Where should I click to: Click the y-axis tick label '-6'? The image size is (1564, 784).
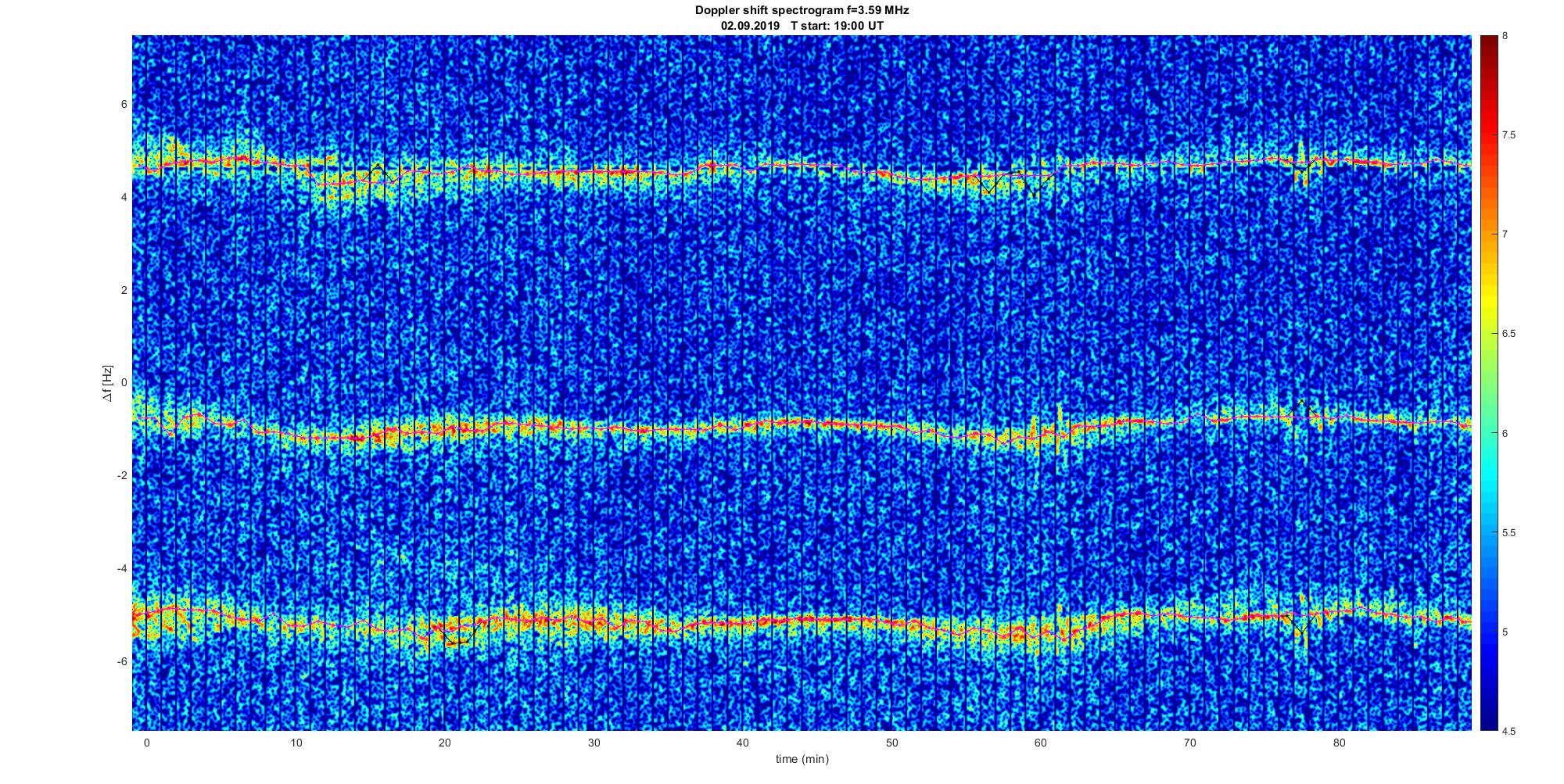122,661
